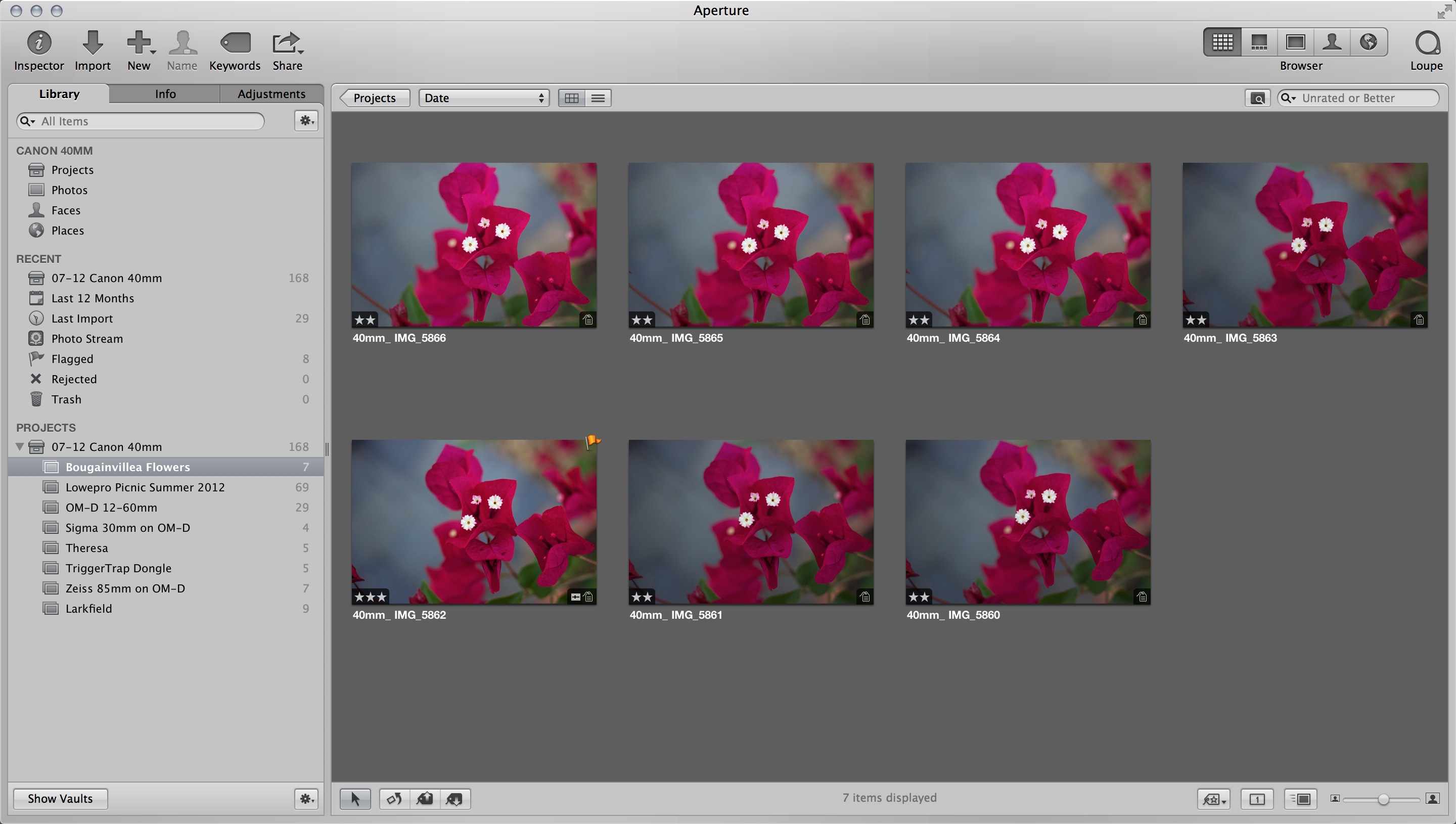Select the Stamp tool in bottom toolbar

click(x=454, y=799)
